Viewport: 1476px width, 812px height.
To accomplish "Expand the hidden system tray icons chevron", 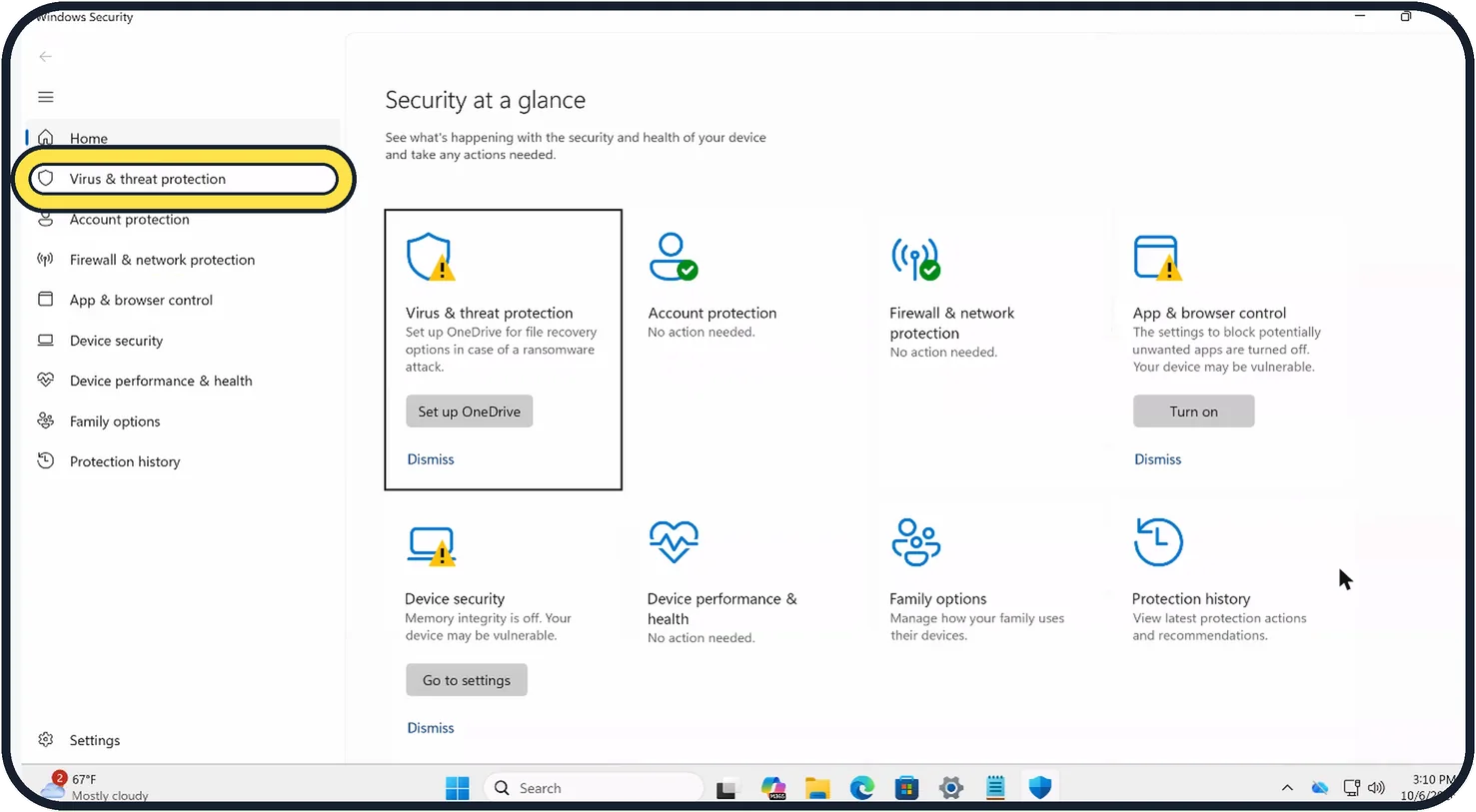I will [1287, 788].
